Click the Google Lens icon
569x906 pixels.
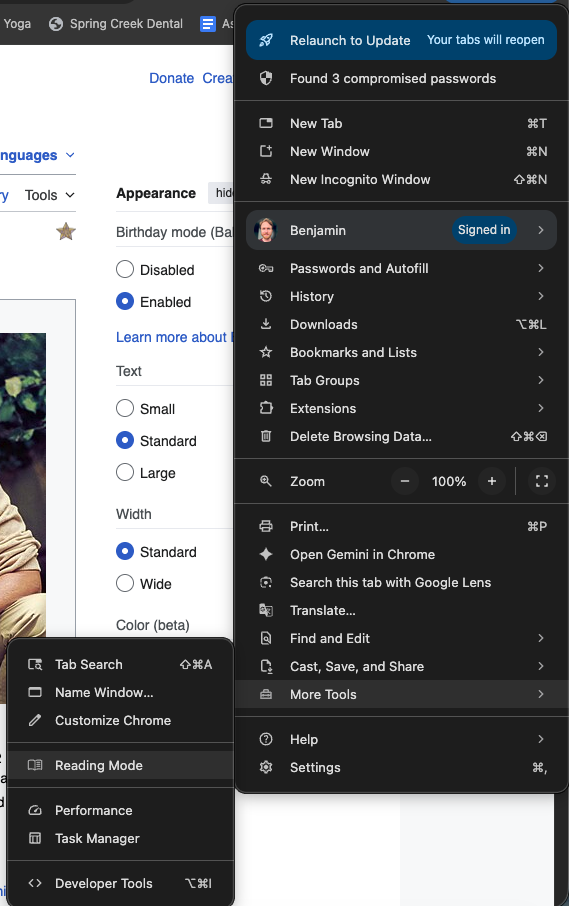[x=266, y=582]
